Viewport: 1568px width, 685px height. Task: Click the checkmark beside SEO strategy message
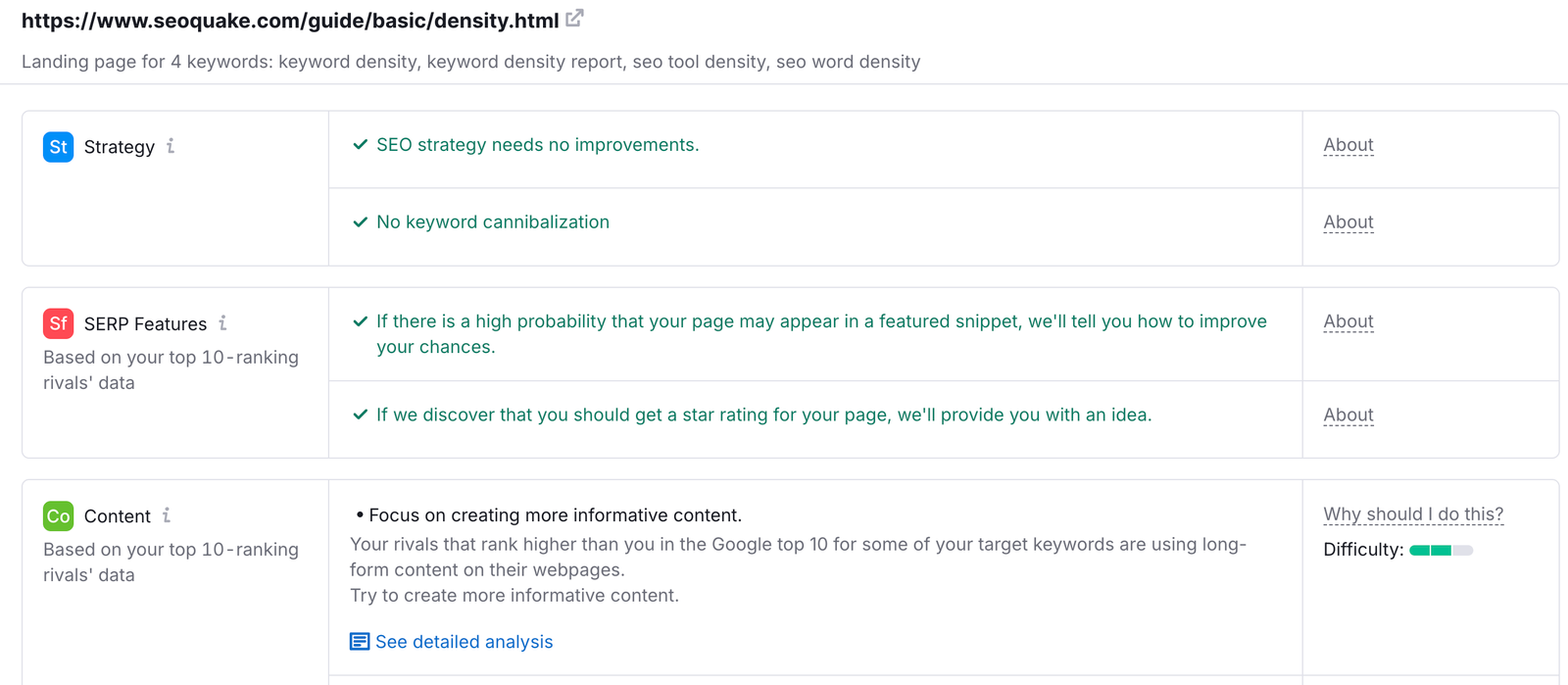click(360, 144)
